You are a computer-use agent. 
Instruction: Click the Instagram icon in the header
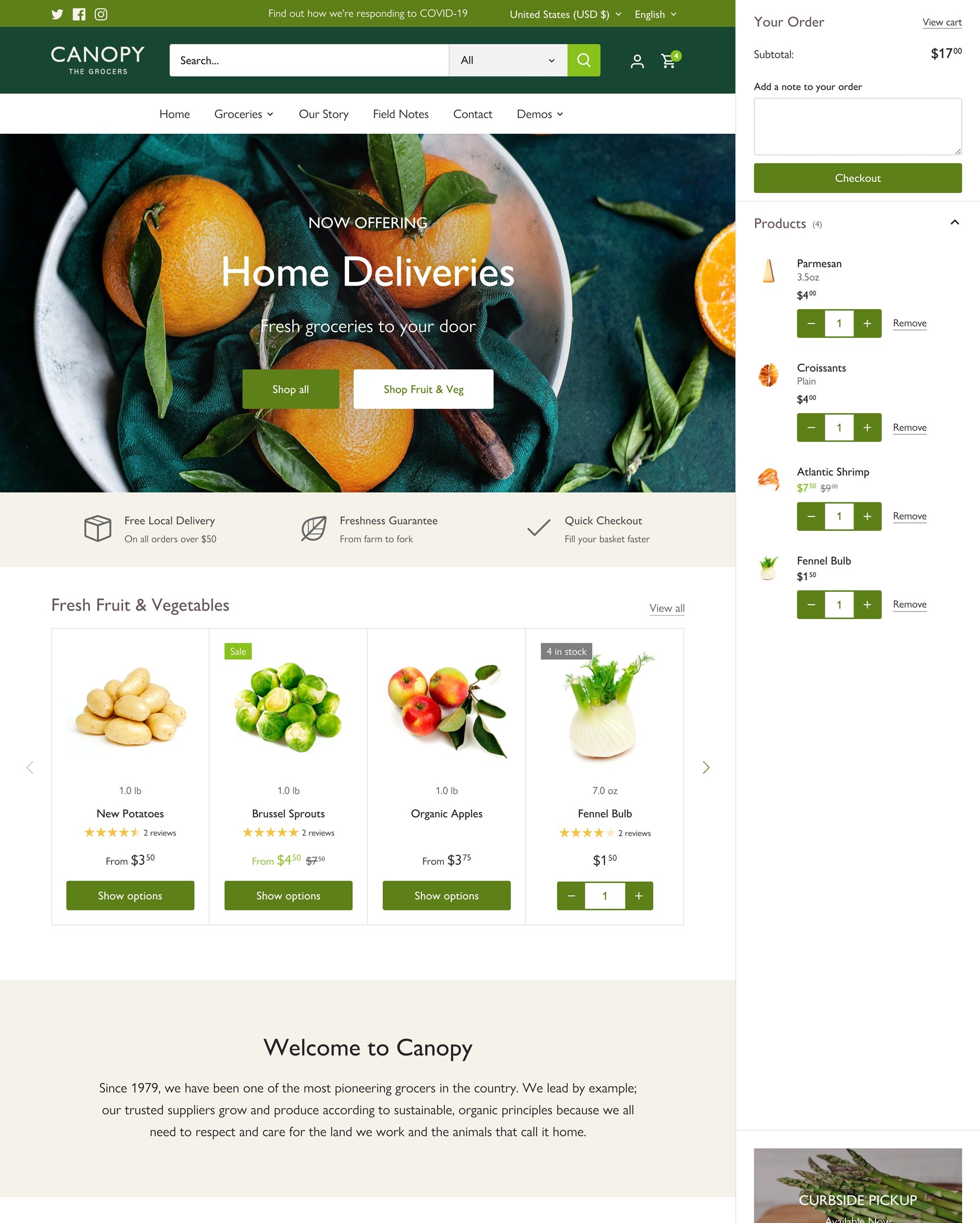pyautogui.click(x=100, y=13)
